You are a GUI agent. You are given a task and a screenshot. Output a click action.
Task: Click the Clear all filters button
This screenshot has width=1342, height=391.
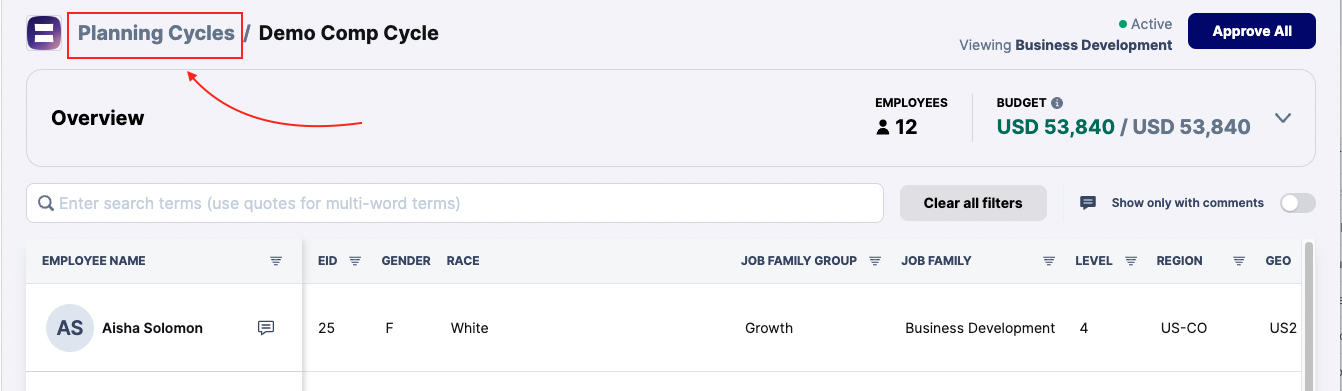(x=973, y=203)
